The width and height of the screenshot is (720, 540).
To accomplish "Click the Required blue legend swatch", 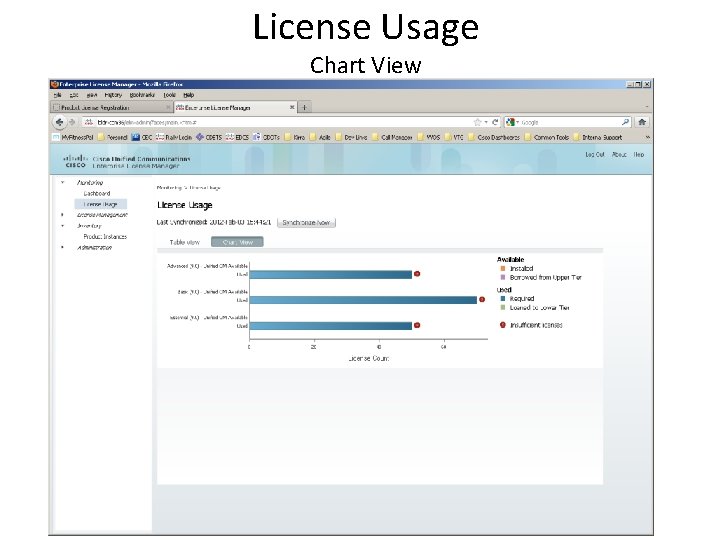I will (x=503, y=298).
